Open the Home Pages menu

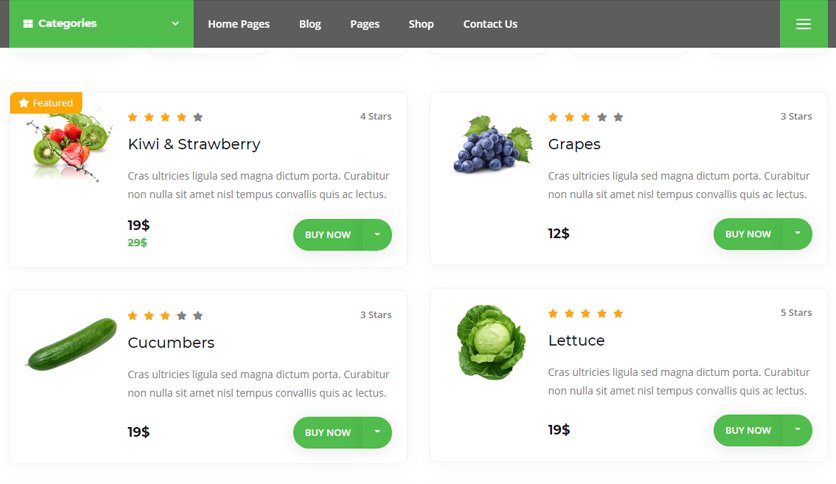tap(239, 24)
